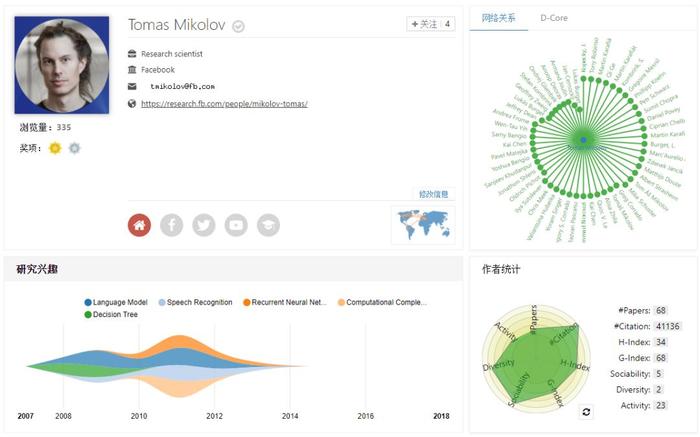Click the verified checkmark beside Tomas Mikolov
This screenshot has height=437, width=700.
[238, 27]
